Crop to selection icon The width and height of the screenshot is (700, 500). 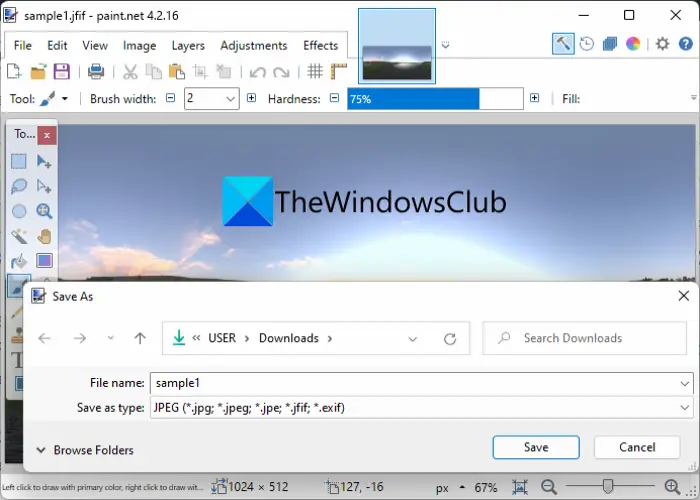click(x=200, y=71)
